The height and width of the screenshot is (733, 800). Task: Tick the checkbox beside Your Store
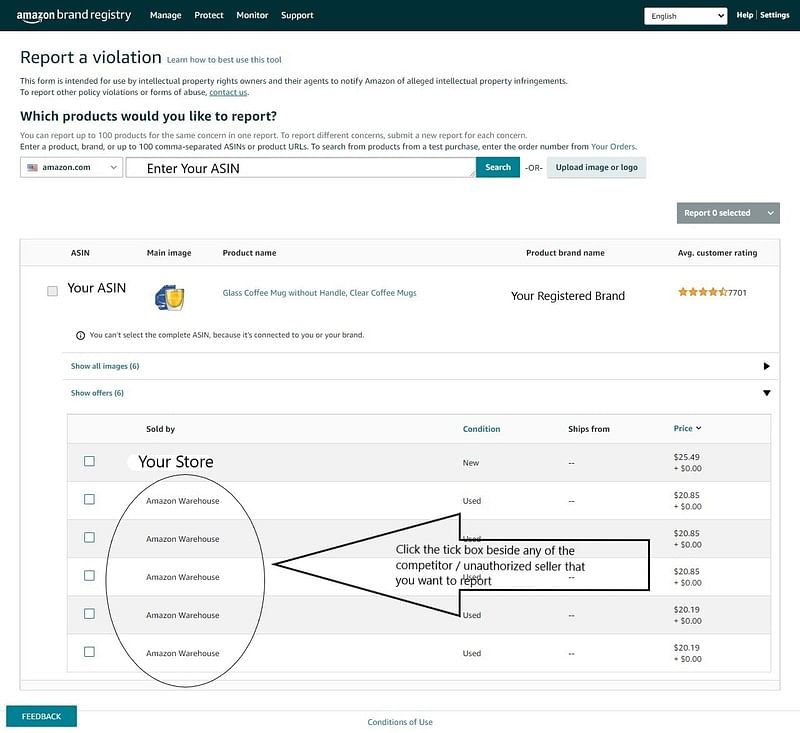89,461
